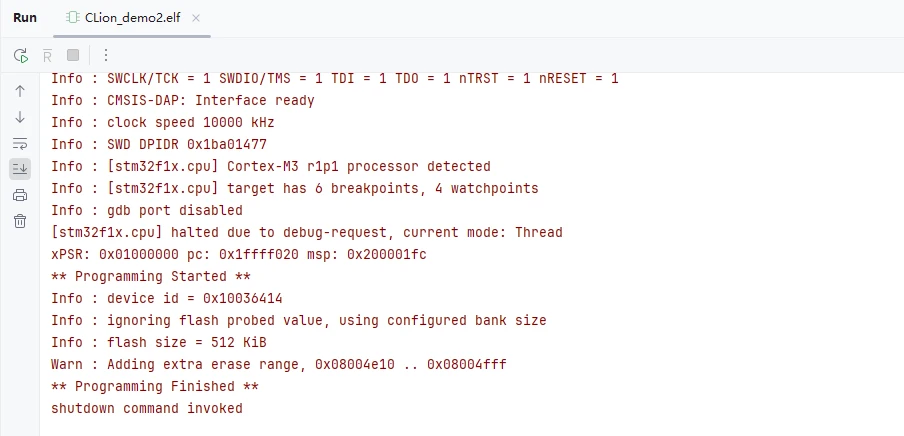The image size is (904, 436).
Task: Select the flash size 512 KiB line
Action: [159, 343]
